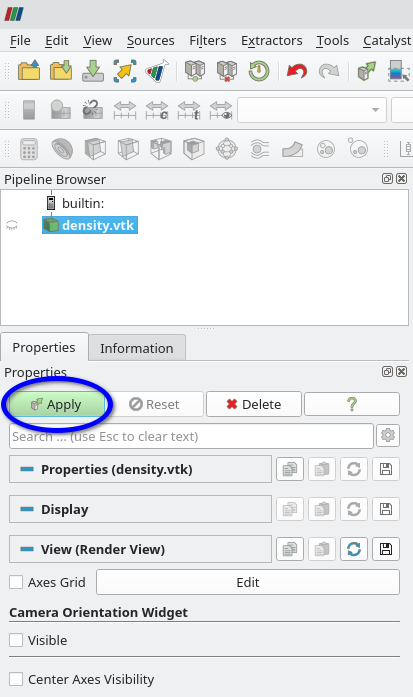Click the Disconnect from server icon

(227, 71)
